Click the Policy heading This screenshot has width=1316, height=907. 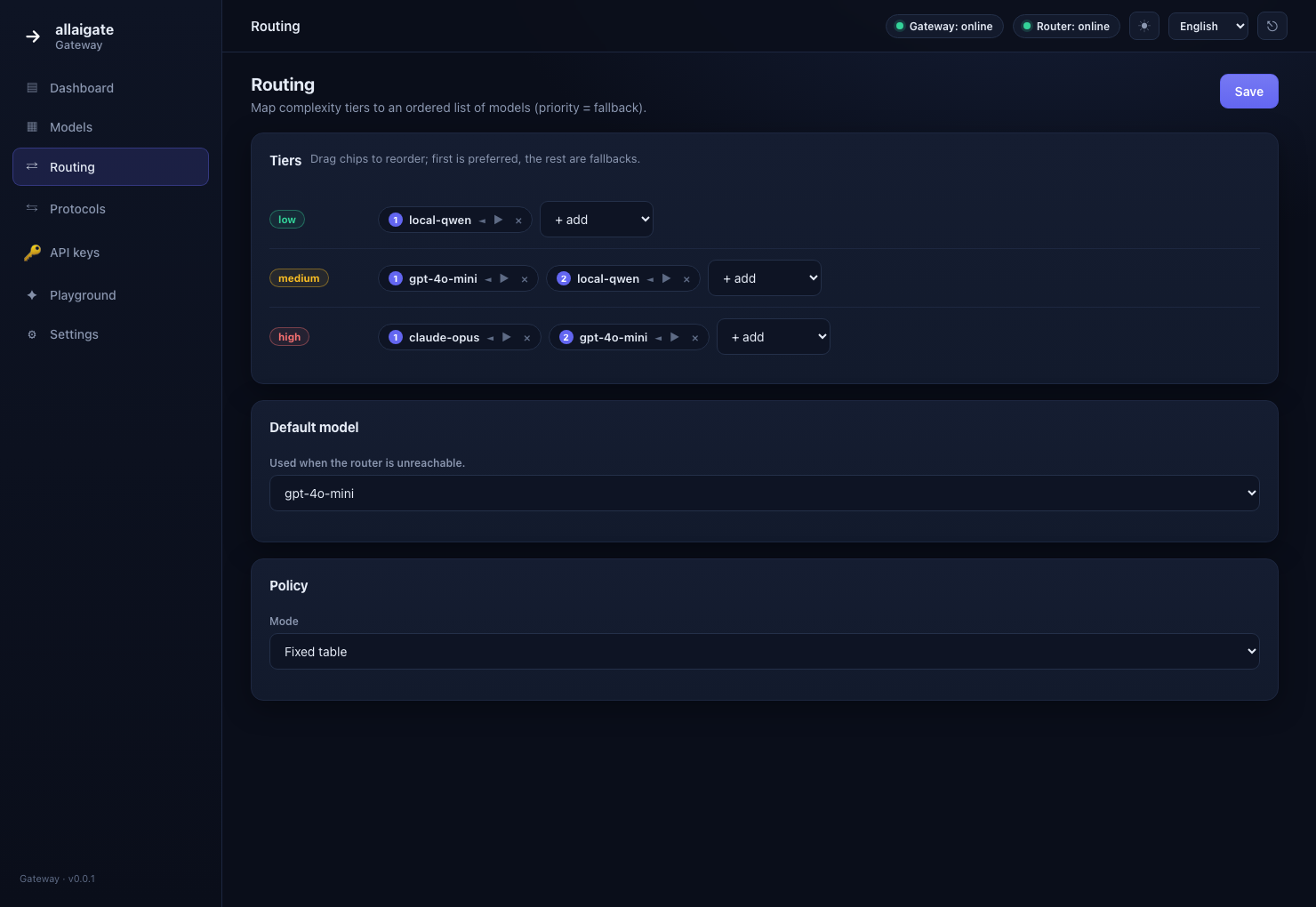pyautogui.click(x=289, y=586)
